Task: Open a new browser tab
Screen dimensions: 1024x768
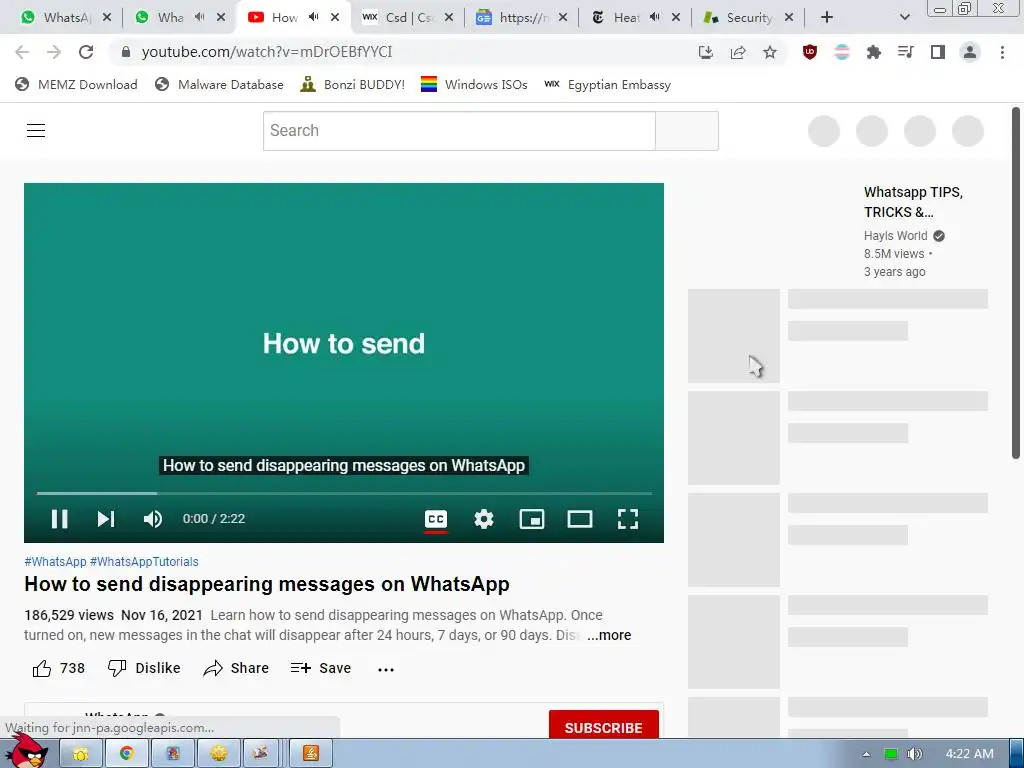Action: [x=827, y=18]
